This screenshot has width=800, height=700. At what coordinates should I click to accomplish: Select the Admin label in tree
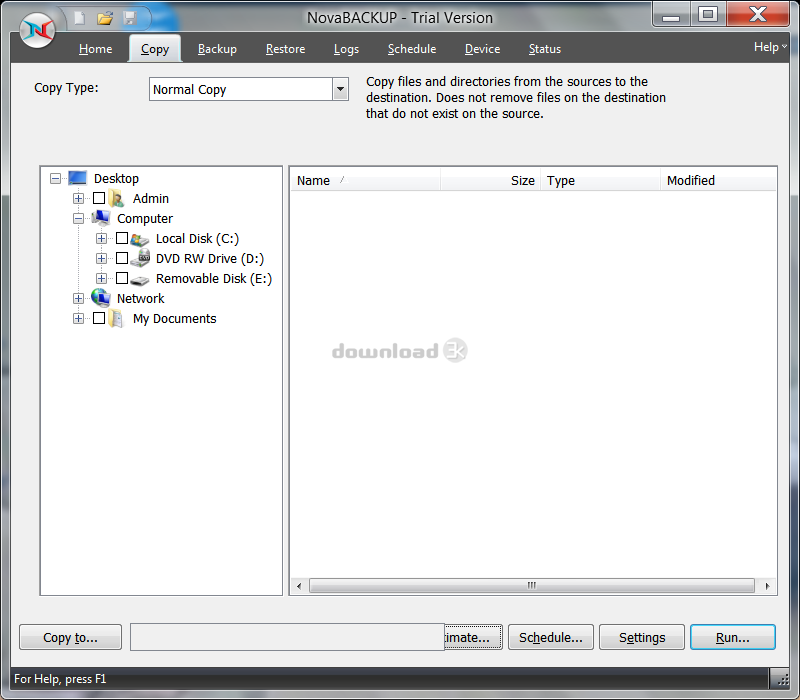tap(151, 198)
